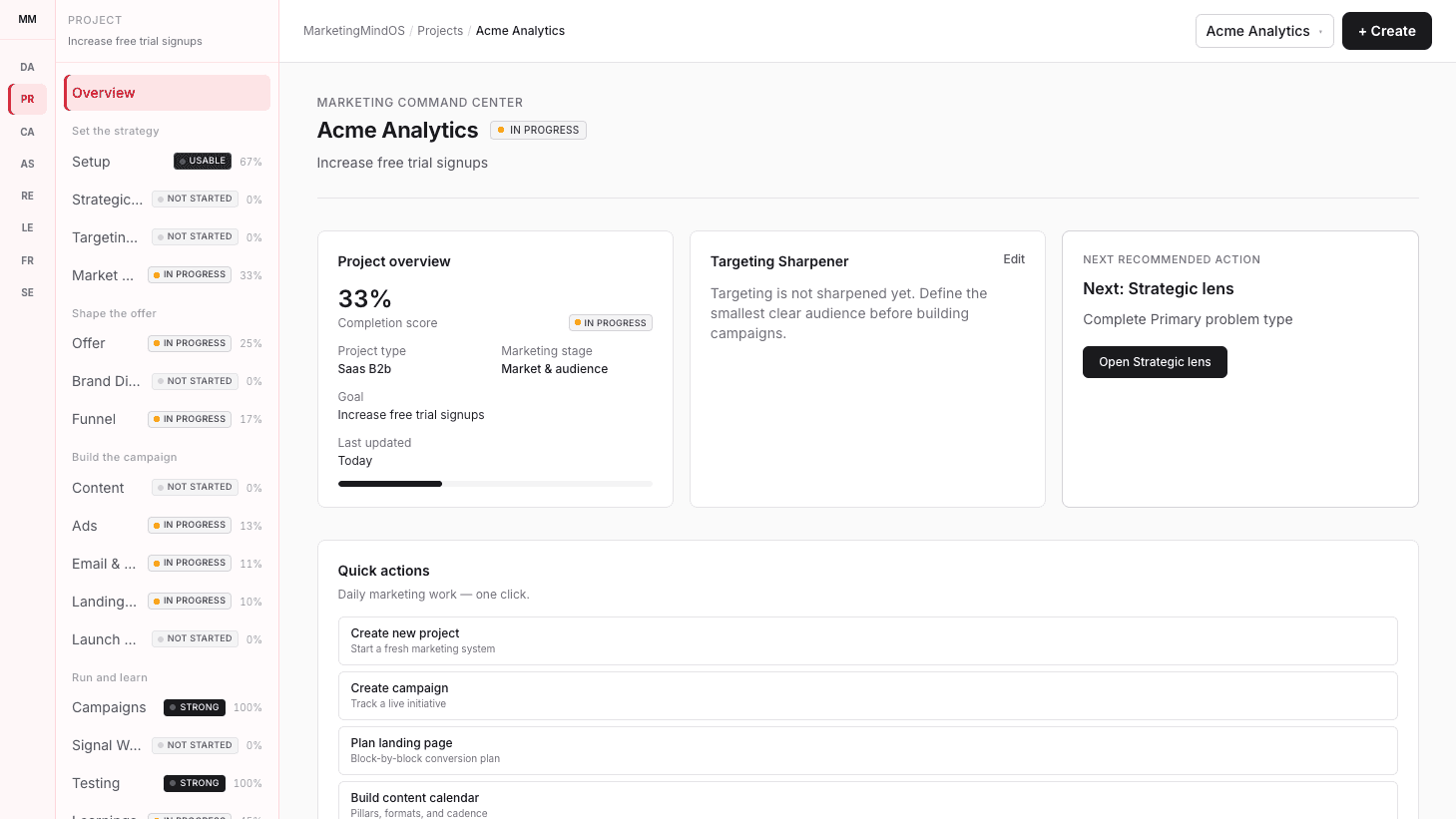Go to MarketingMindOS breadcrumb
Image resolution: width=1456 pixels, height=819 pixels.
pyautogui.click(x=354, y=31)
